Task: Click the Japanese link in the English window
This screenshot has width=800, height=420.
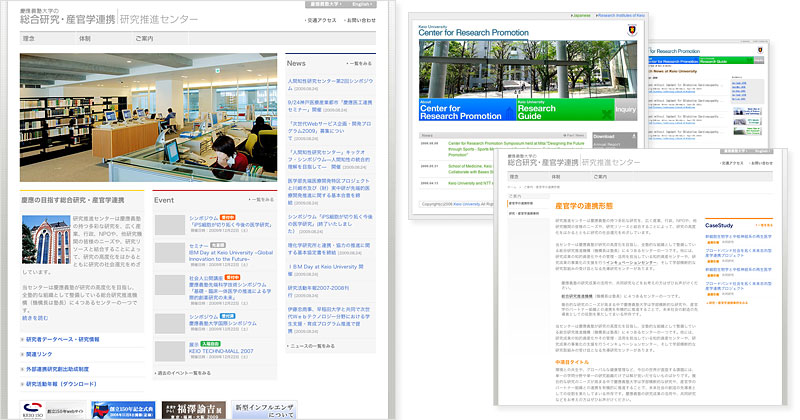Action: click(581, 16)
